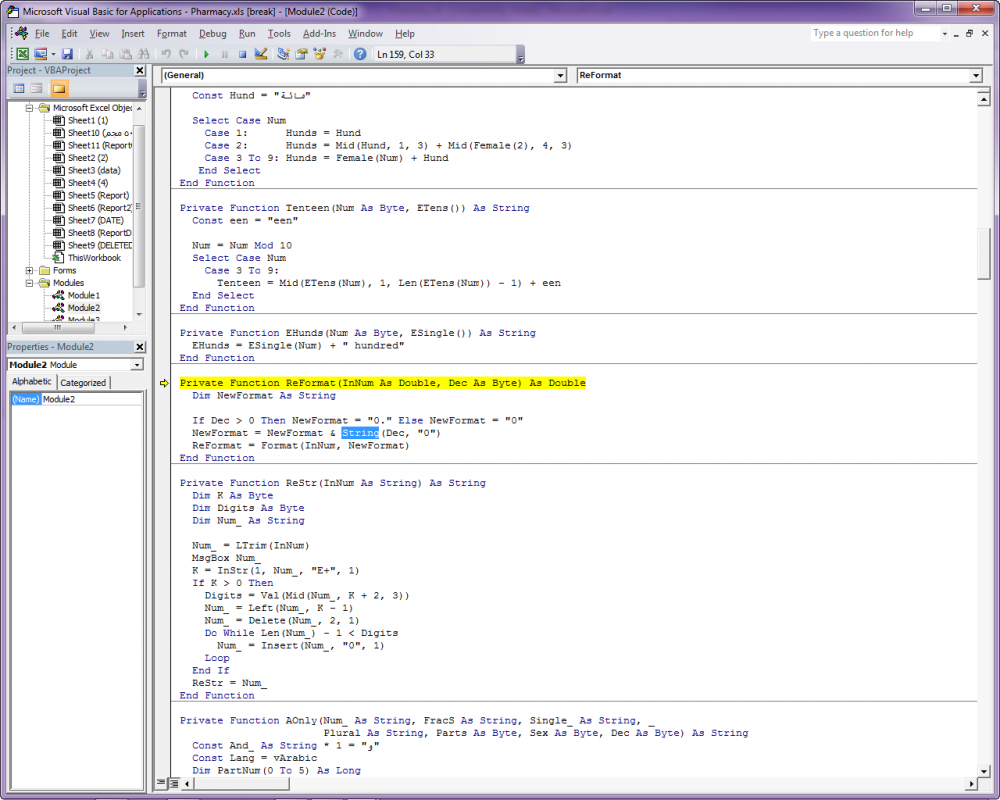The height and width of the screenshot is (800, 1000).
Task: Click the Undo arrow icon
Action: [166, 54]
